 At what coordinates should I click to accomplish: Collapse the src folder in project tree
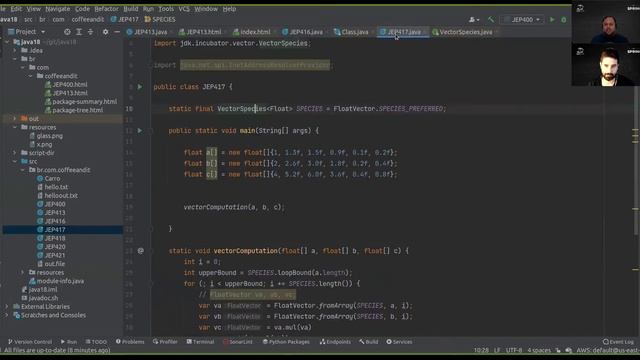(x=15, y=162)
